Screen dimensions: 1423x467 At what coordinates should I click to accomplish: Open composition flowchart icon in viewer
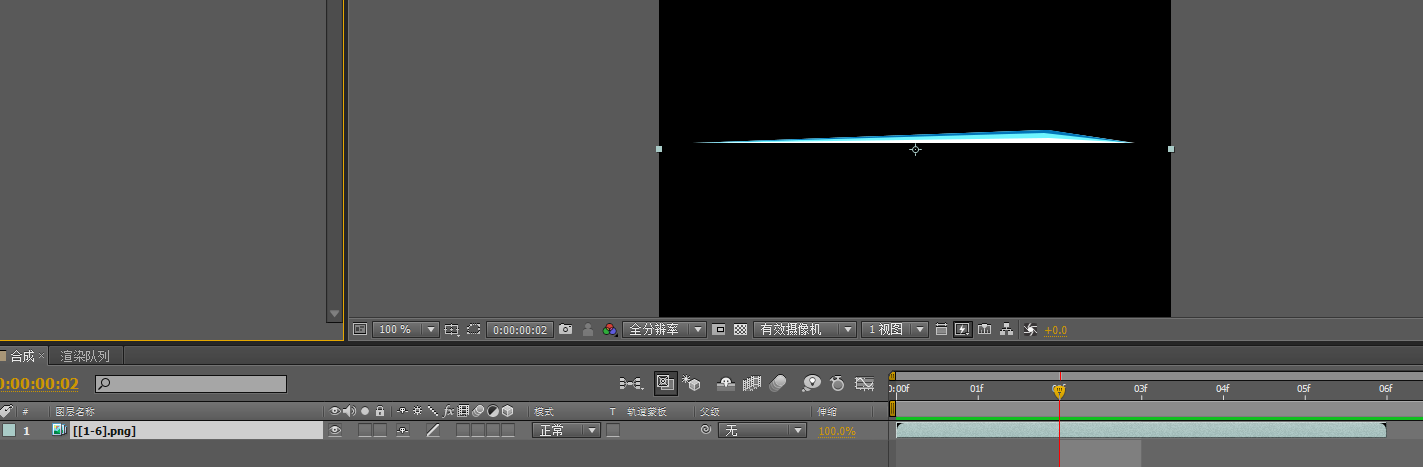pyautogui.click(x=1006, y=329)
